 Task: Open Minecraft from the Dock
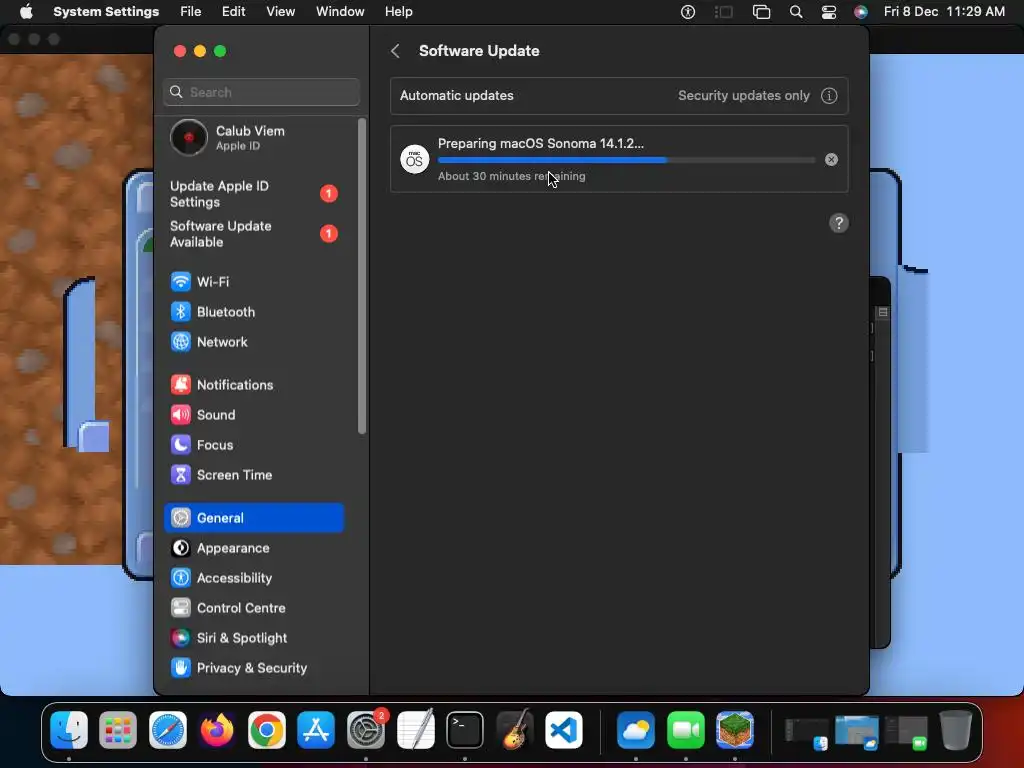(735, 730)
